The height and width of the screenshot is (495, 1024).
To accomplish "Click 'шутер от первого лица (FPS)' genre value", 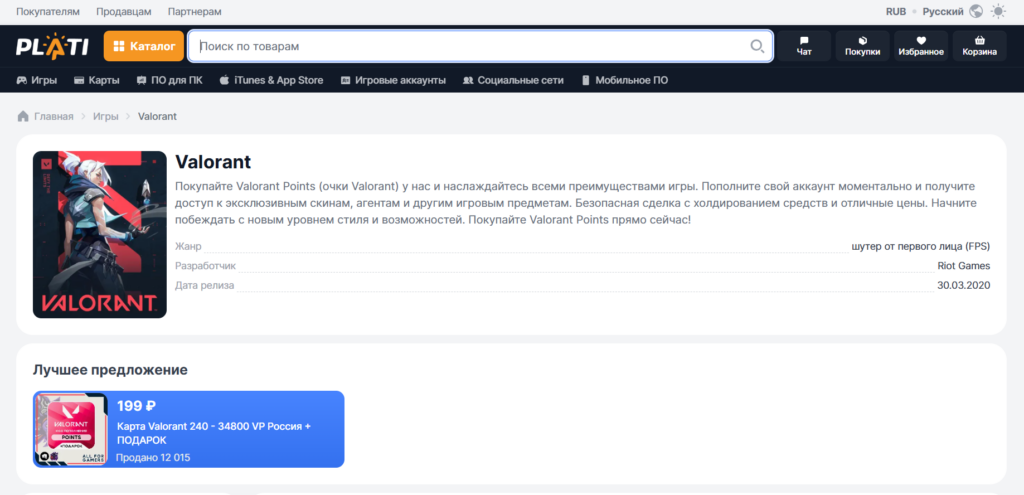I will (921, 246).
